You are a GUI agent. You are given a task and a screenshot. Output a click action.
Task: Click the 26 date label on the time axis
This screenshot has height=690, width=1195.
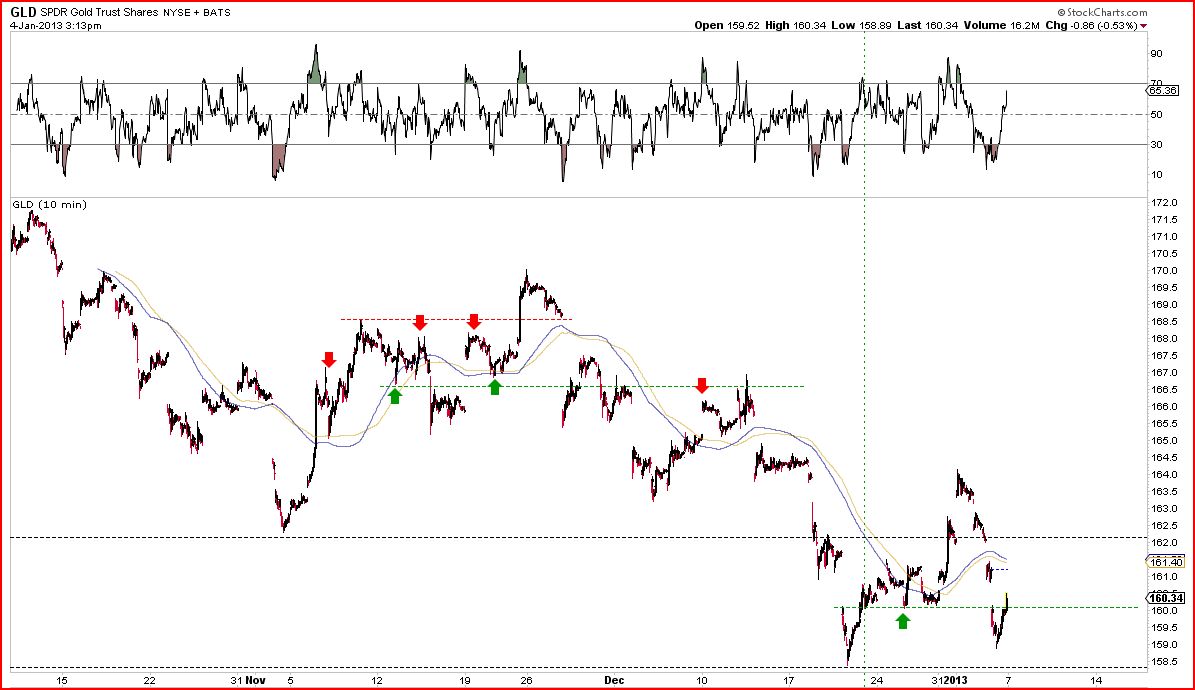(x=526, y=680)
